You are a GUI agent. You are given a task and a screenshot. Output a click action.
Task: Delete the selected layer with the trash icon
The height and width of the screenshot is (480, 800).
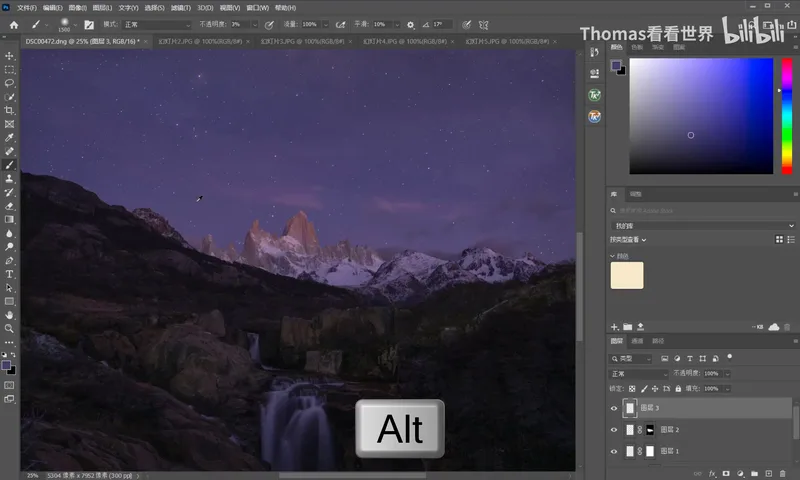tap(783, 473)
